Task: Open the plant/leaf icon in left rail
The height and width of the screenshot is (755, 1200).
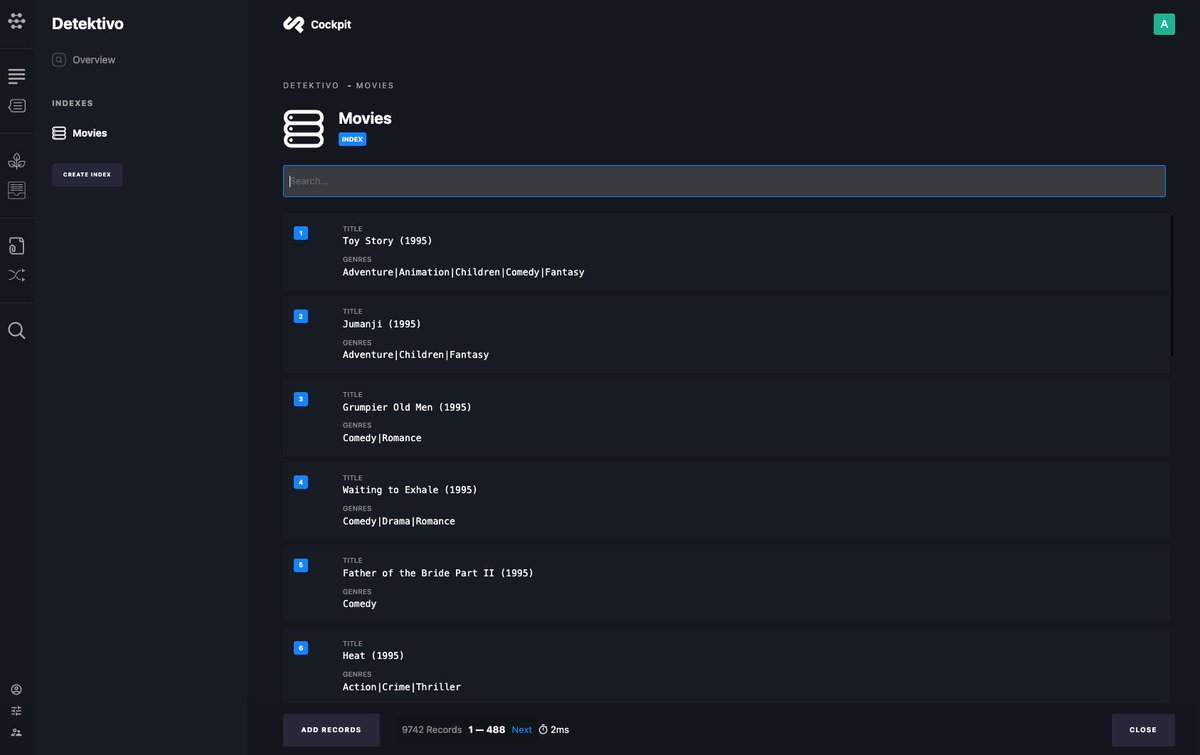Action: [x=17, y=161]
